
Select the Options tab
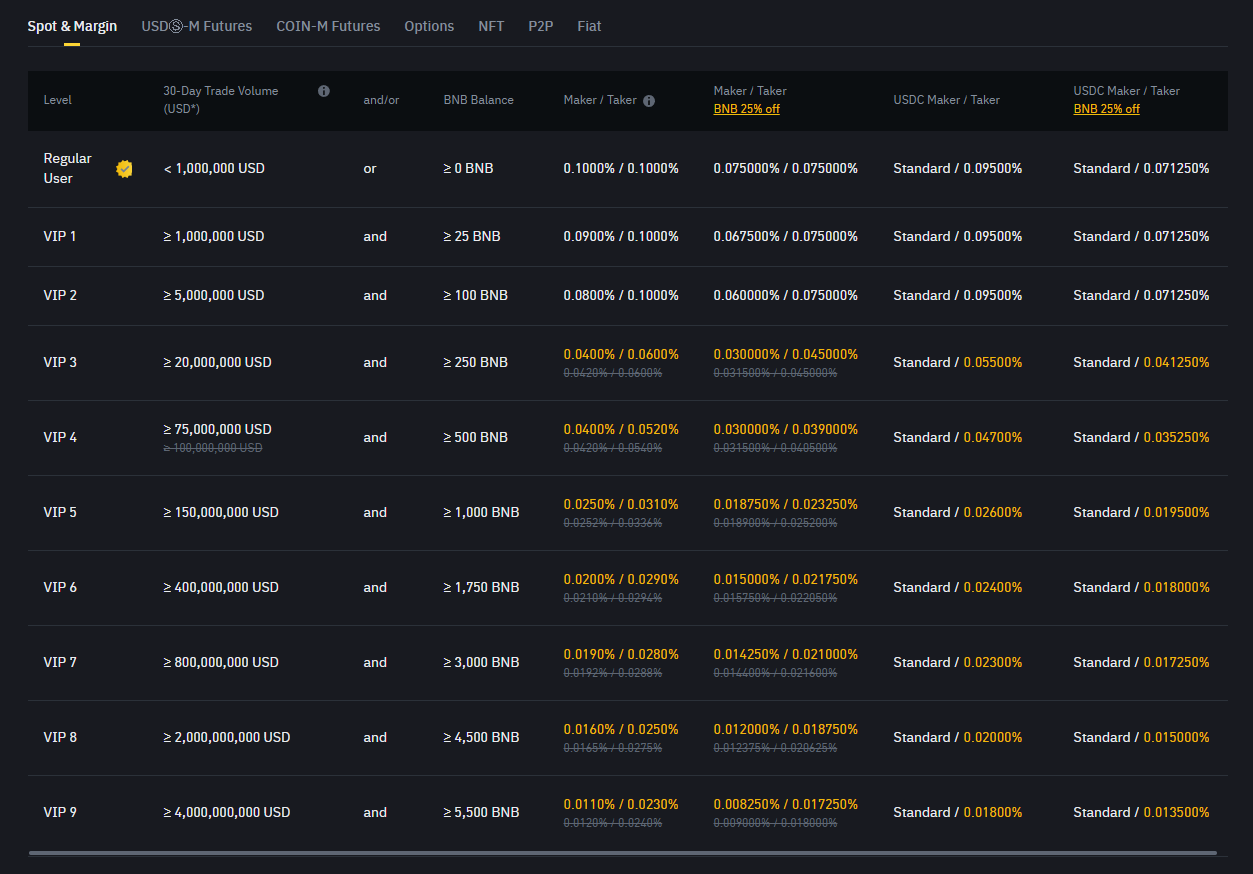pyautogui.click(x=429, y=26)
